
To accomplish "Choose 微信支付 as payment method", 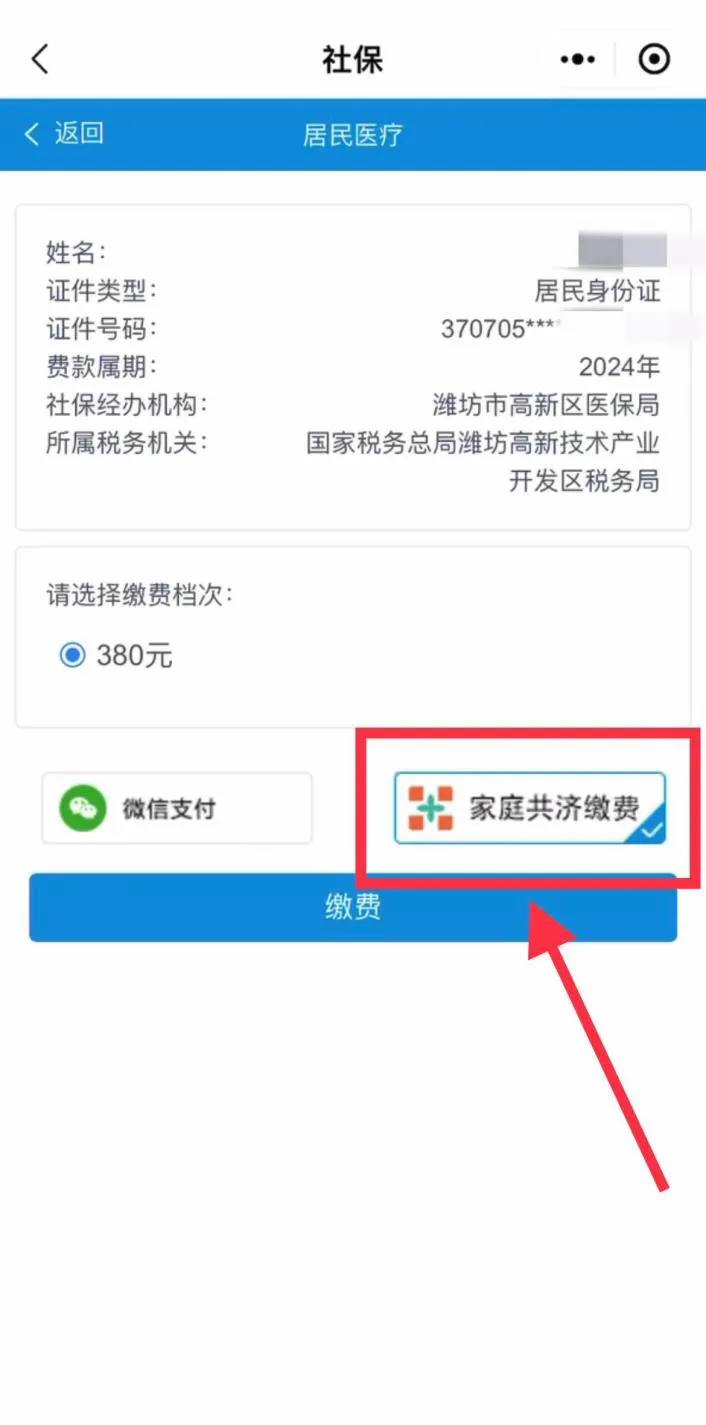I will coord(176,808).
